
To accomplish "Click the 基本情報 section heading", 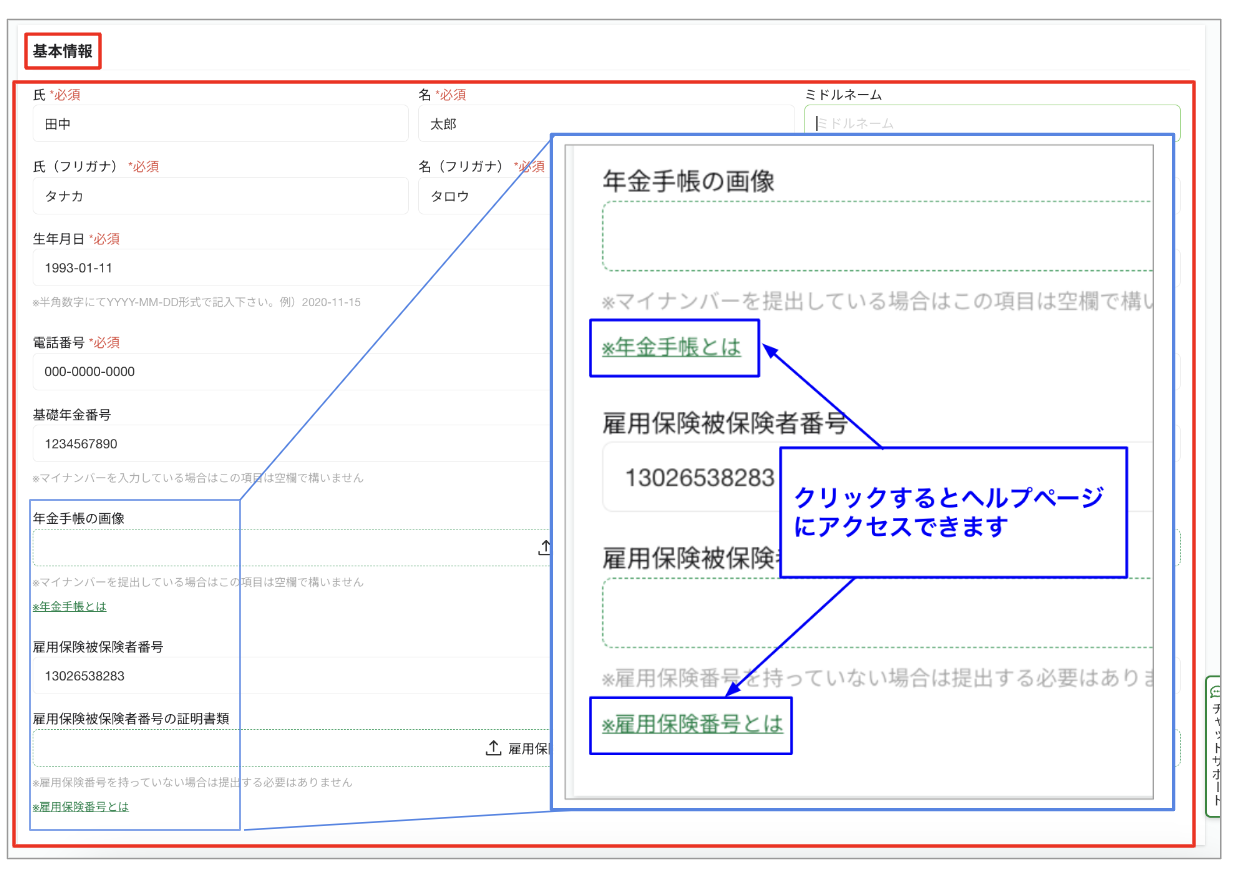I will (63, 51).
